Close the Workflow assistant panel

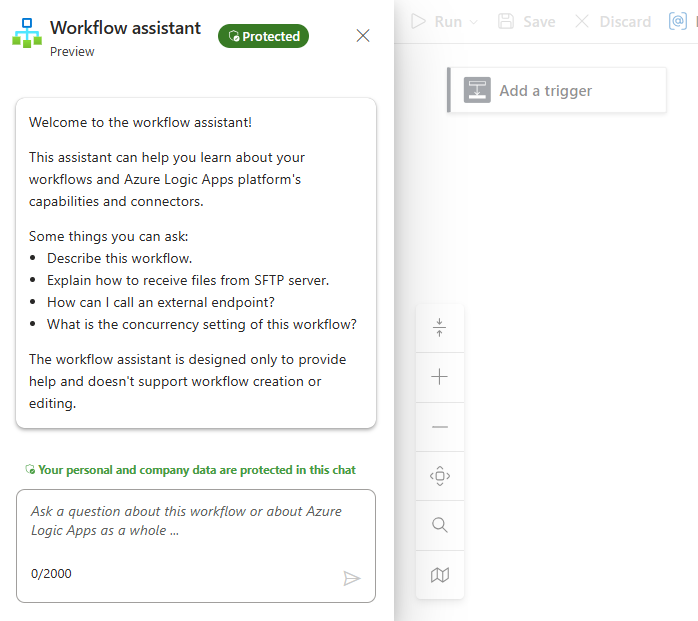point(363,36)
